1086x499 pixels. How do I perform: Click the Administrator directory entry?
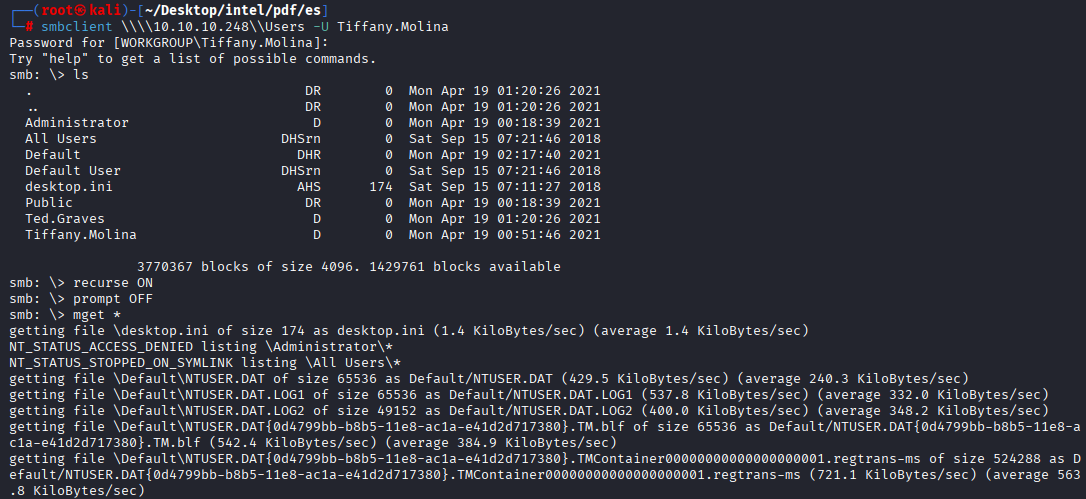(x=77, y=122)
